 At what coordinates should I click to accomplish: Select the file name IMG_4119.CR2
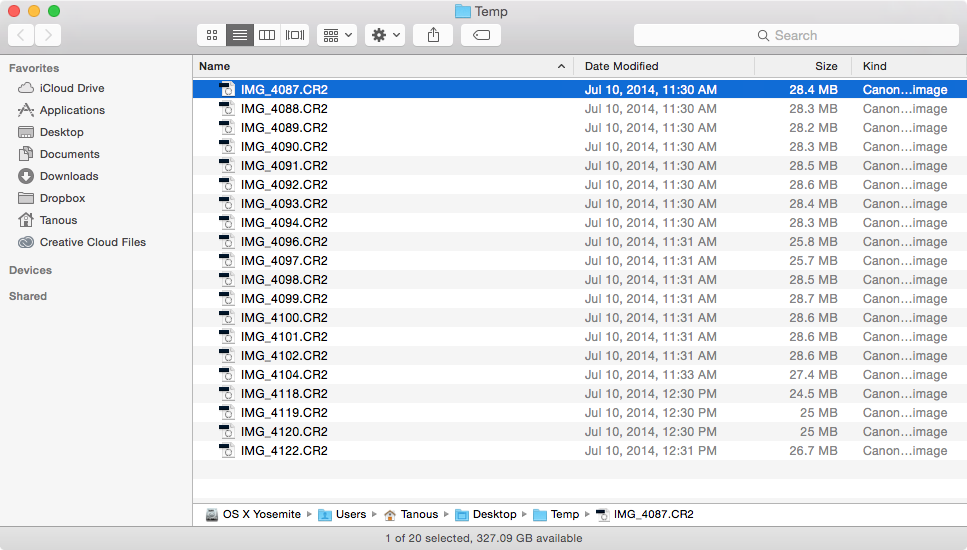tap(284, 412)
